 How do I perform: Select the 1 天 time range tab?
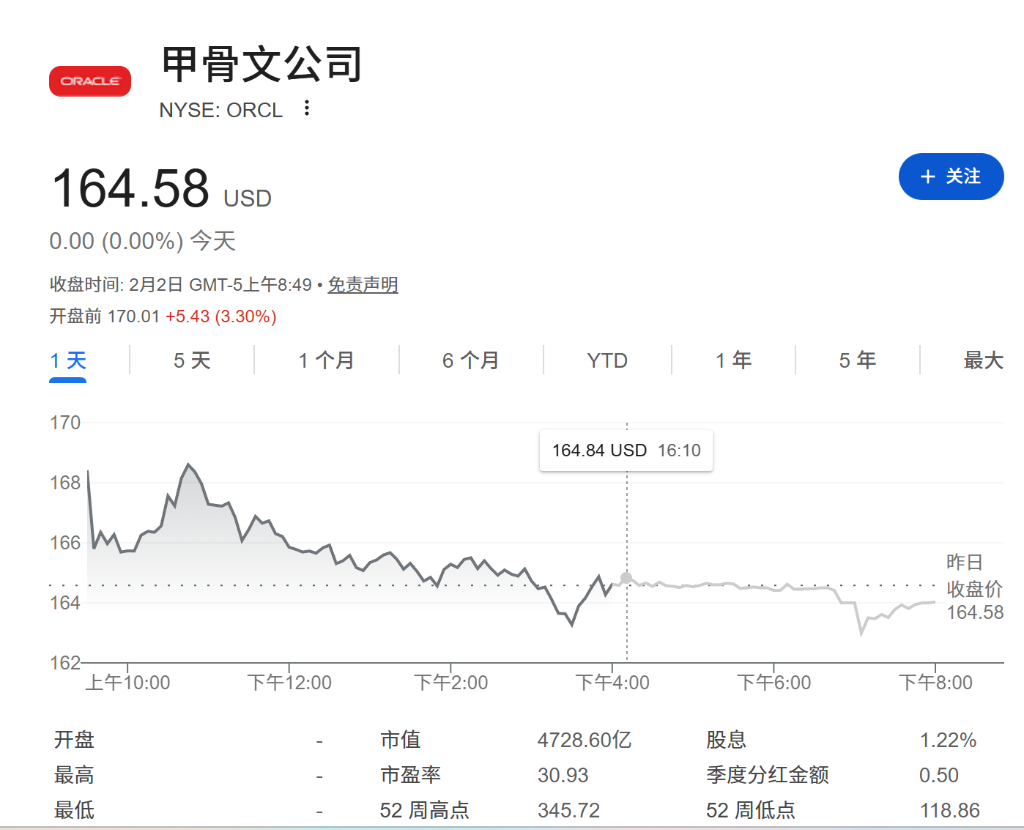[68, 360]
